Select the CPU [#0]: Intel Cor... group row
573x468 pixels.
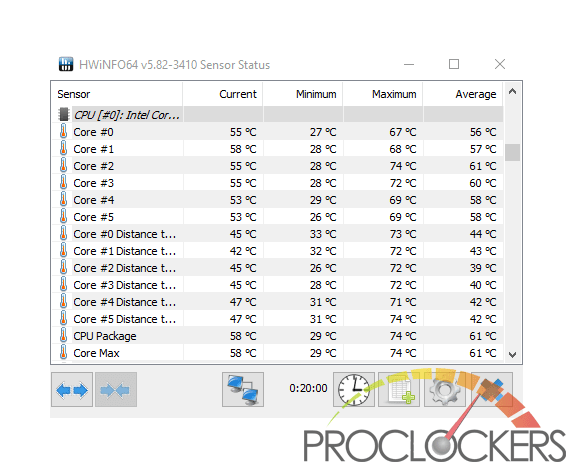[277, 115]
